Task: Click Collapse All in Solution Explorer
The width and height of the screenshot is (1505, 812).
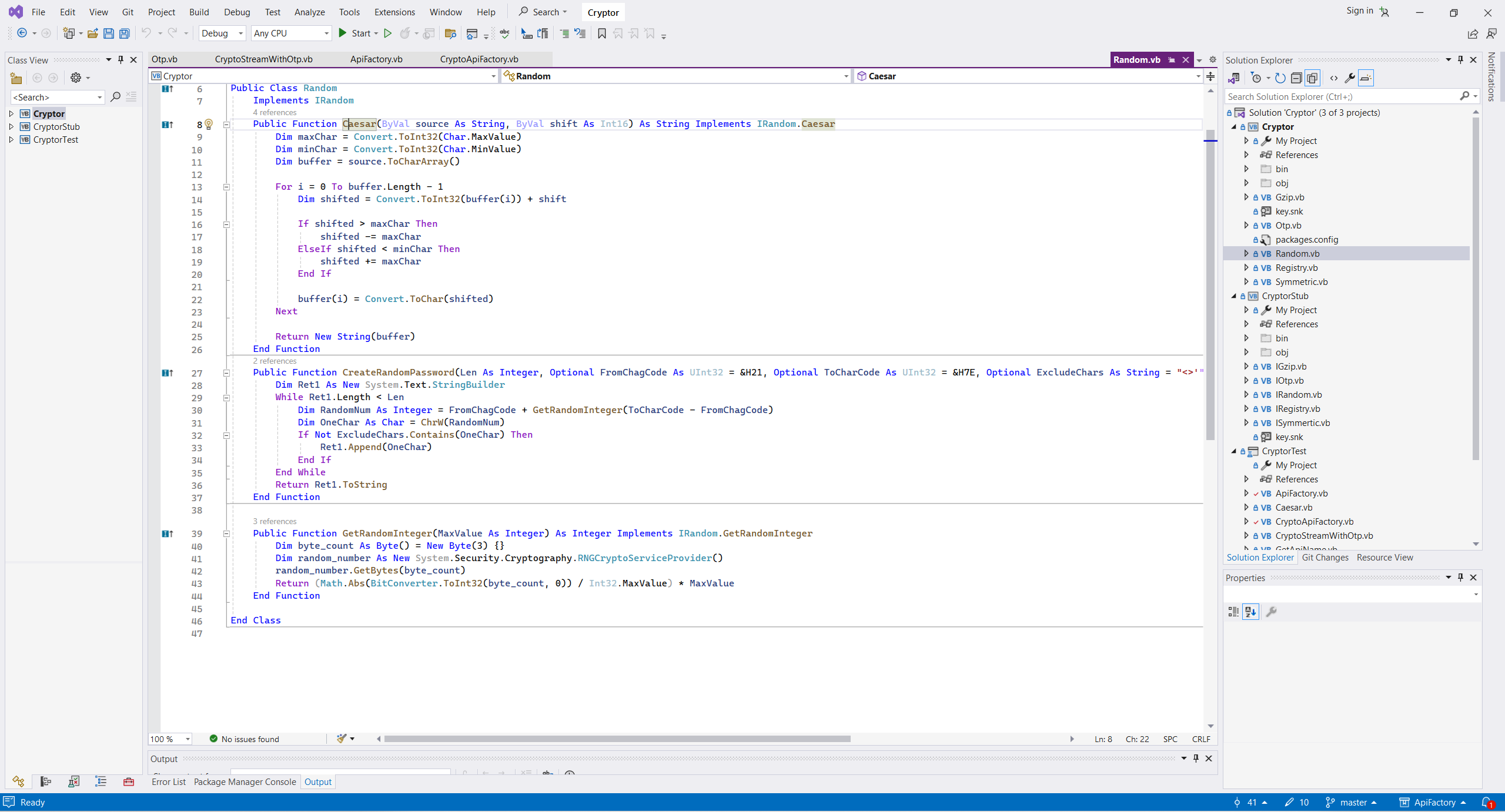Action: point(1296,78)
